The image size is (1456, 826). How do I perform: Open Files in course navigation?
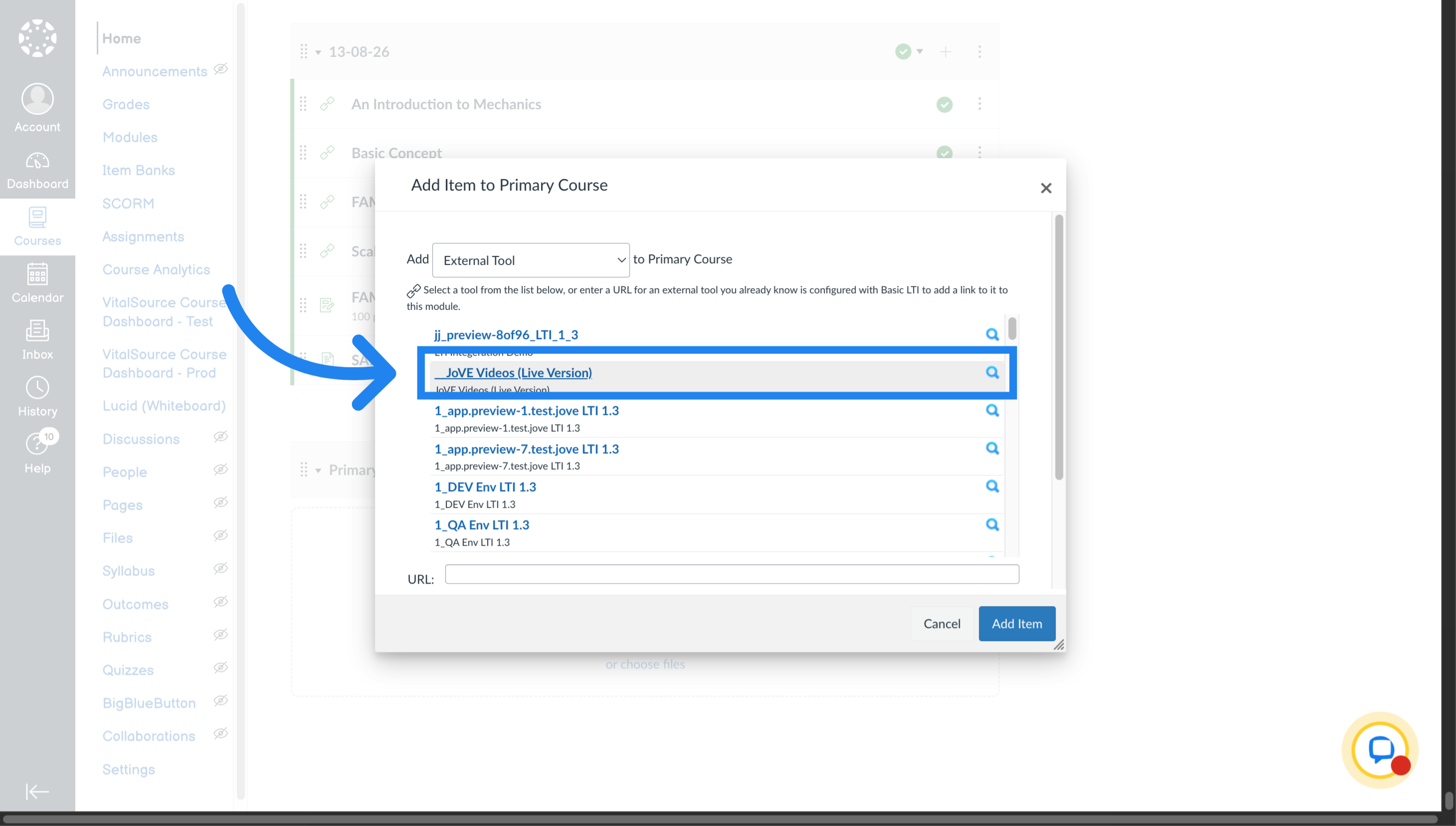coord(117,538)
